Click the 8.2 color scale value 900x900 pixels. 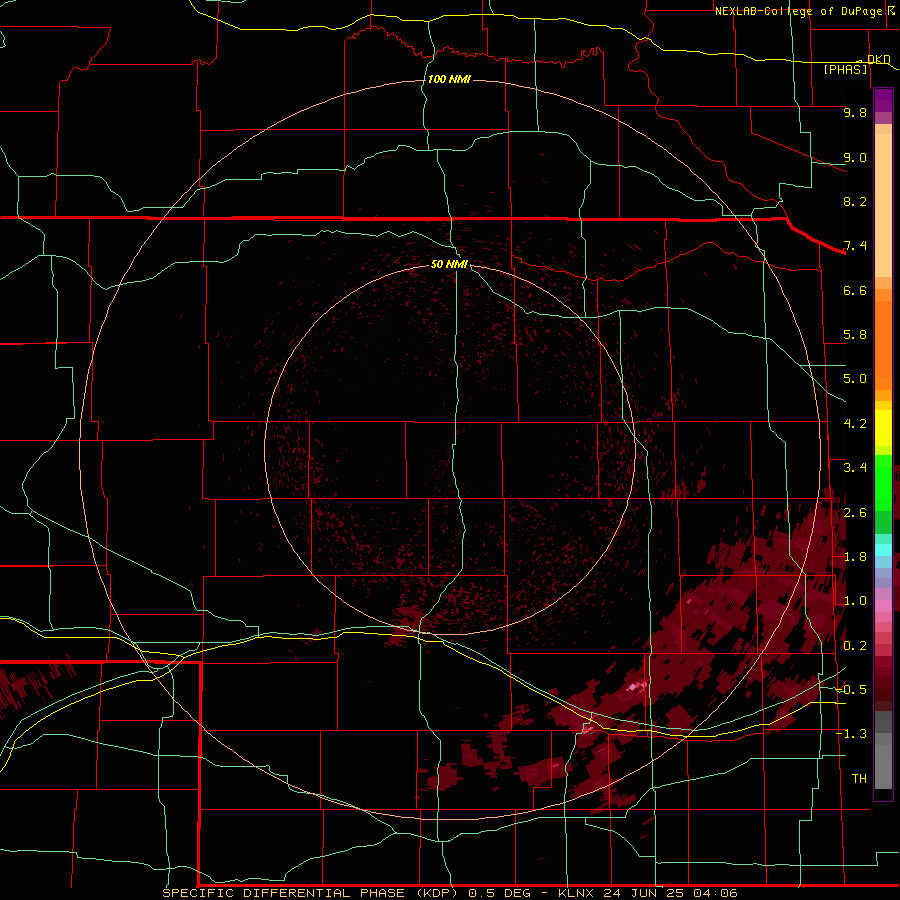pyautogui.click(x=855, y=201)
